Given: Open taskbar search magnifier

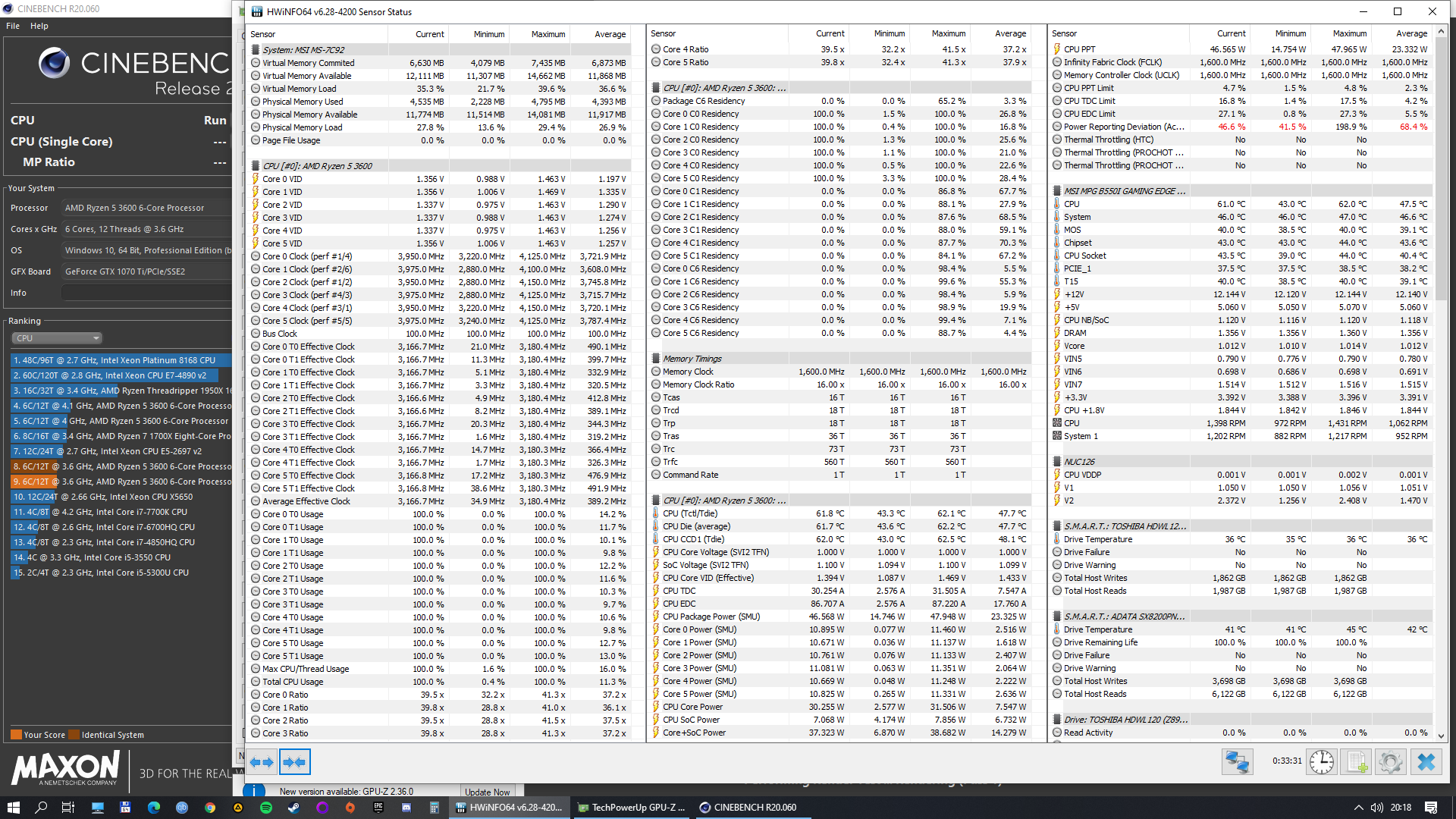Looking at the screenshot, I should [41, 808].
